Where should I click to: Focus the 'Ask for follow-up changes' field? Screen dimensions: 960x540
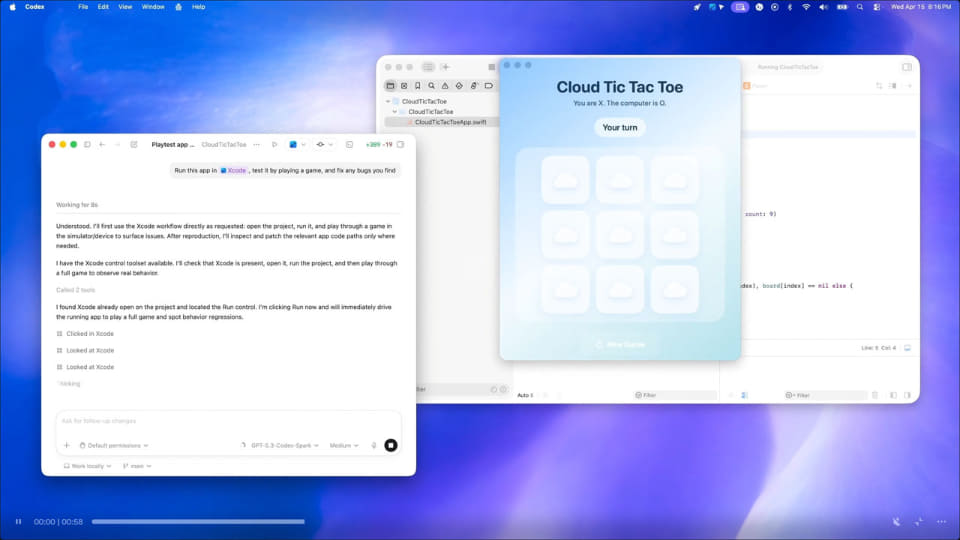click(x=228, y=421)
